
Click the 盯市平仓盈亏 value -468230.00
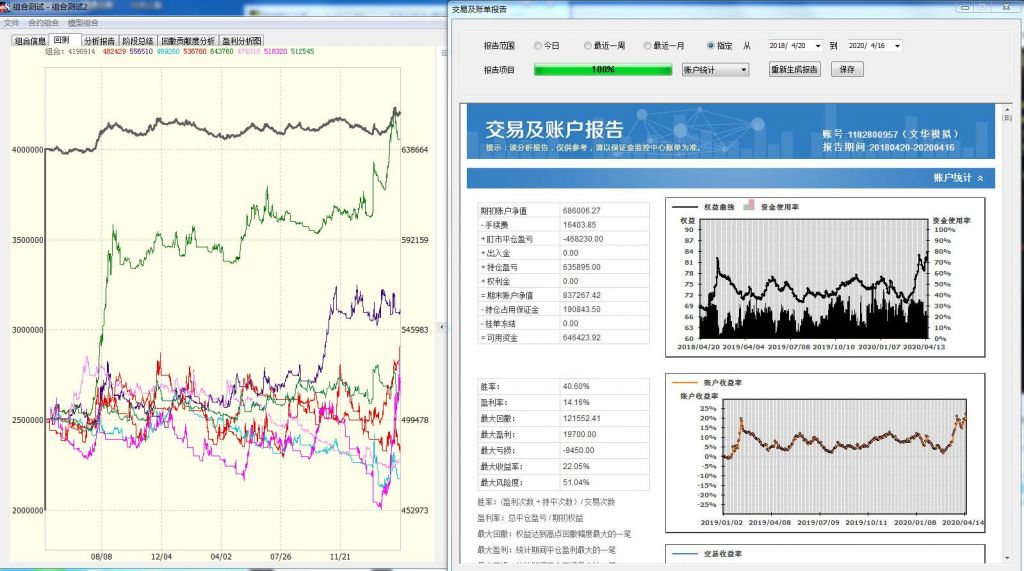coord(583,239)
